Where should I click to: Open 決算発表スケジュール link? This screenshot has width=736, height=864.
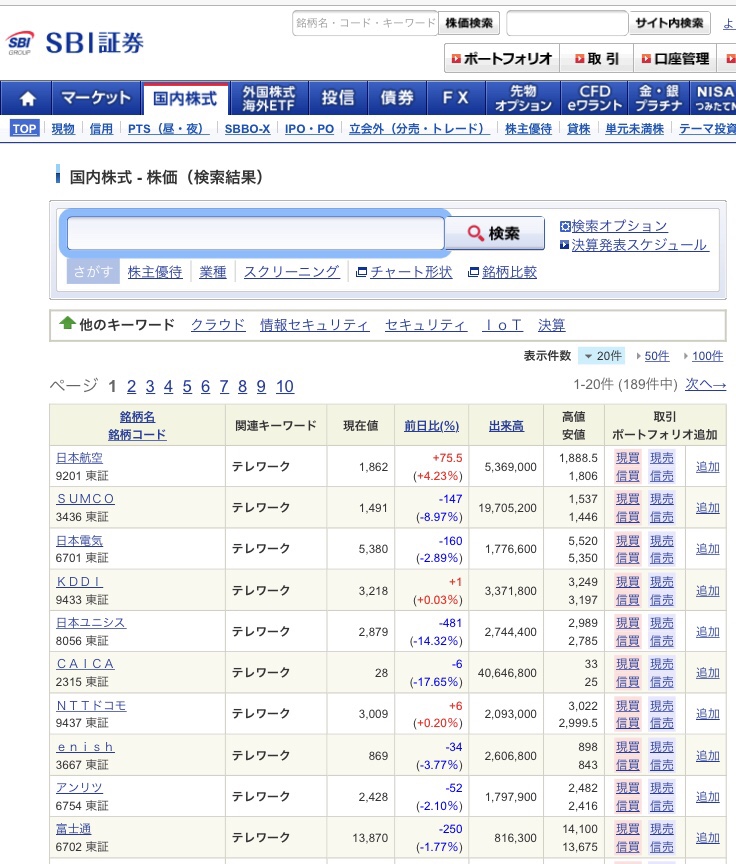coord(634,245)
